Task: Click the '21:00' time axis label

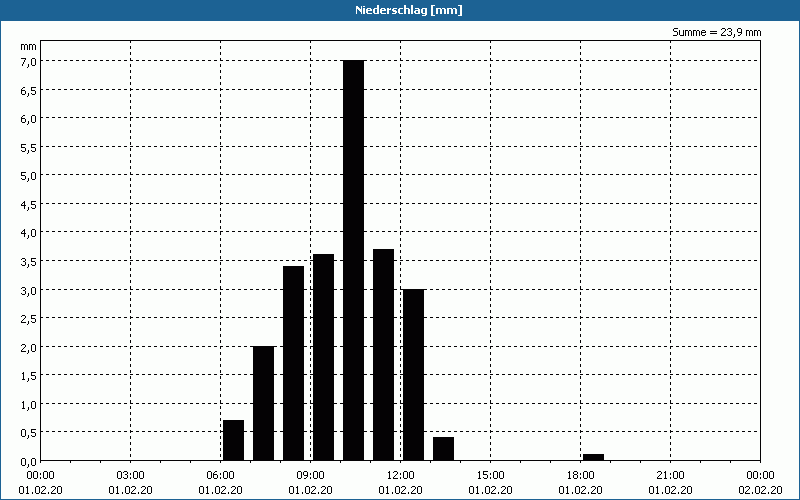Action: pyautogui.click(x=670, y=476)
